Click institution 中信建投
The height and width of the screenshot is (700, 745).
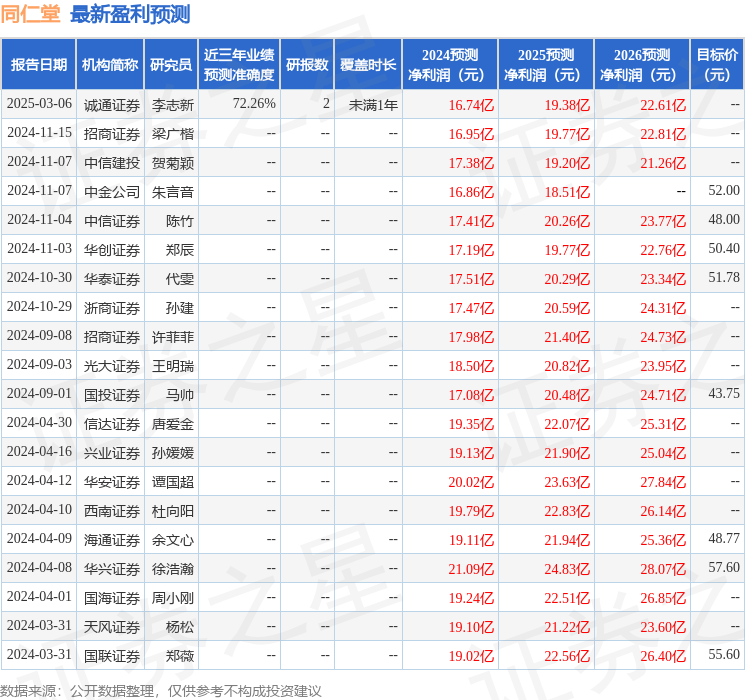pos(112,163)
